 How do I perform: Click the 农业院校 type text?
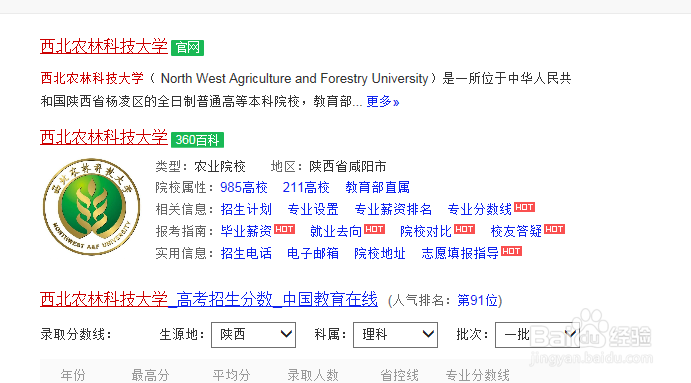click(x=220, y=167)
